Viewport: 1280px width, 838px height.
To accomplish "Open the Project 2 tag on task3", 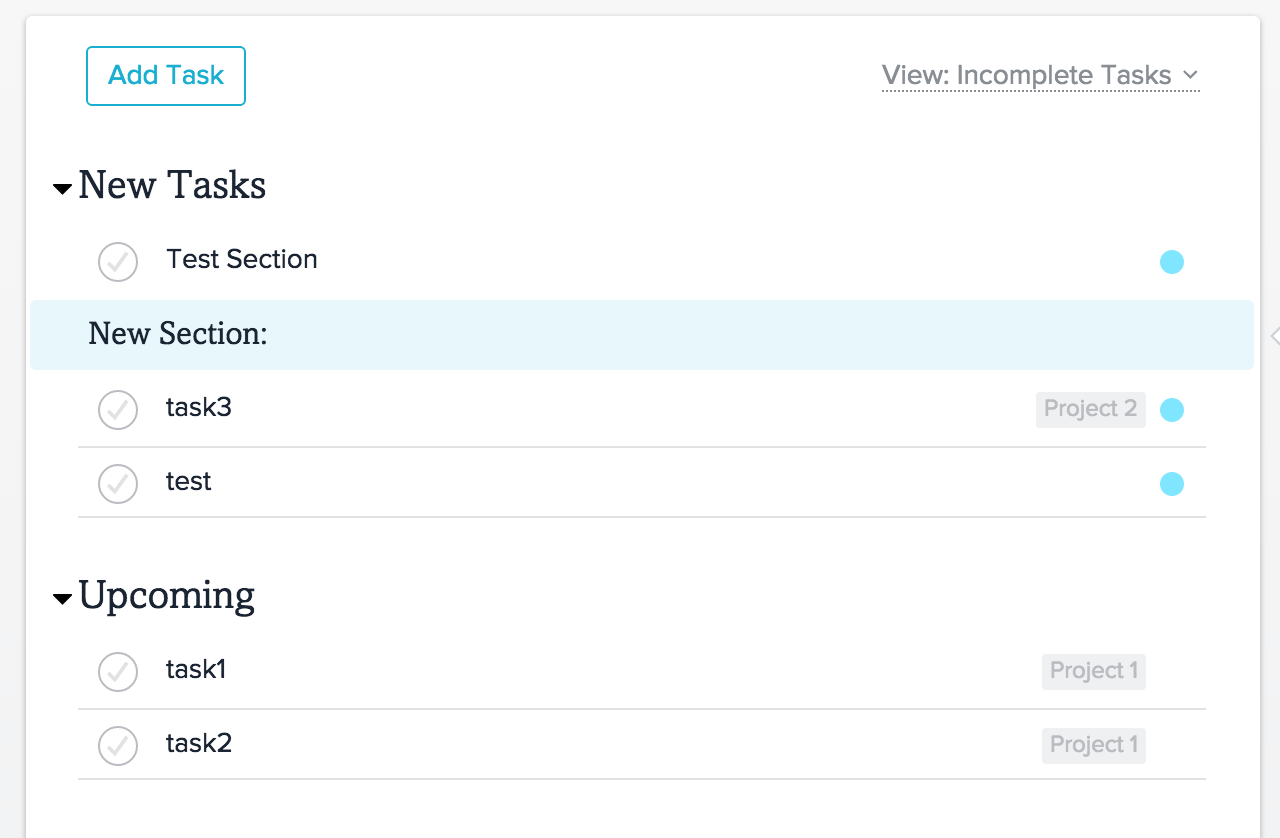I will click(x=1090, y=409).
